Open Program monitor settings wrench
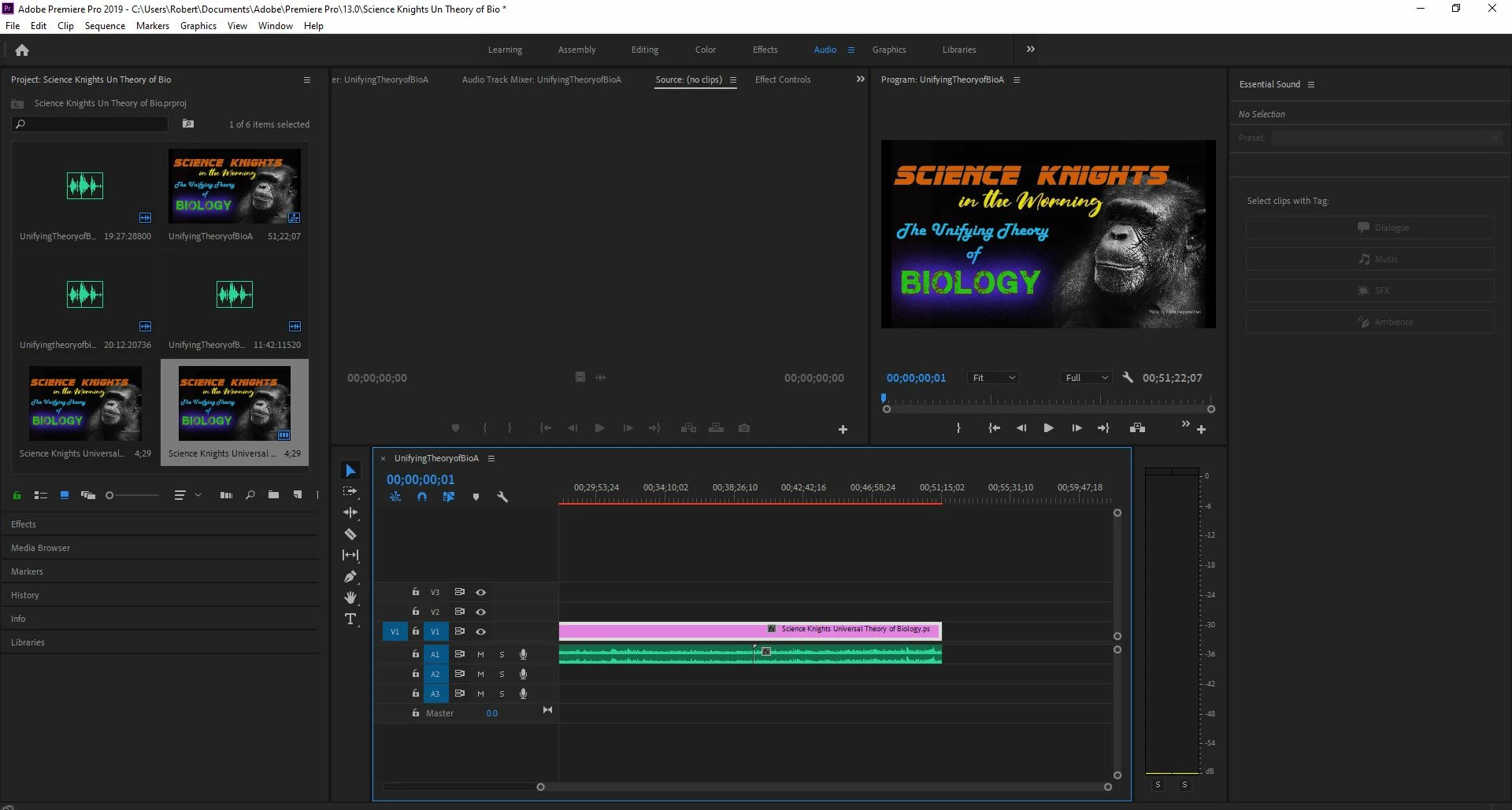The height and width of the screenshot is (810, 1512). point(1128,378)
